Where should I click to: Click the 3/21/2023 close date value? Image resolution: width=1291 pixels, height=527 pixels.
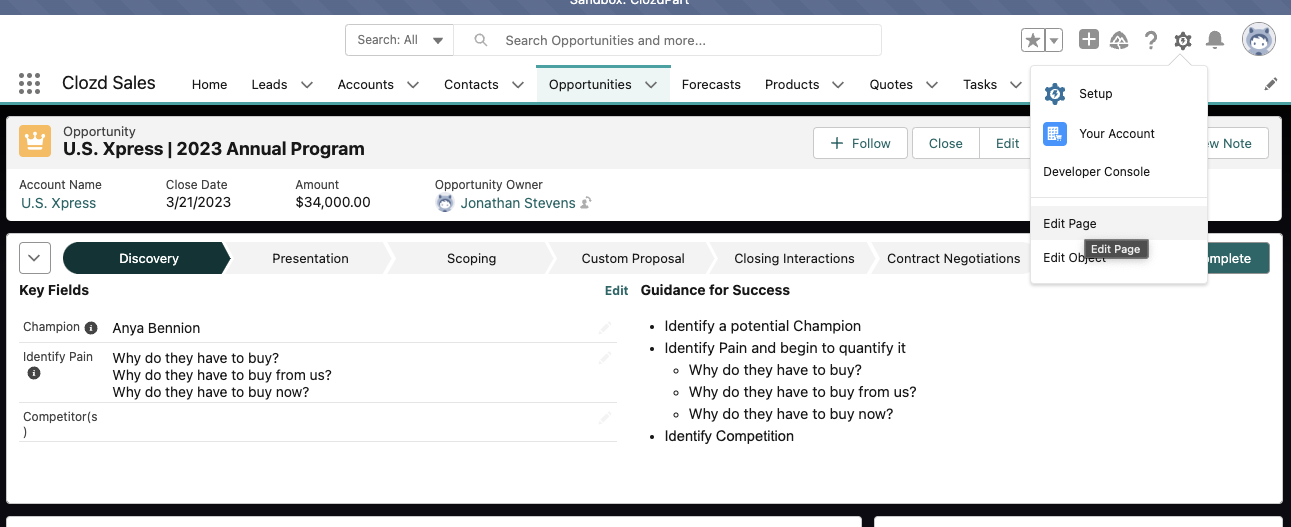198,203
